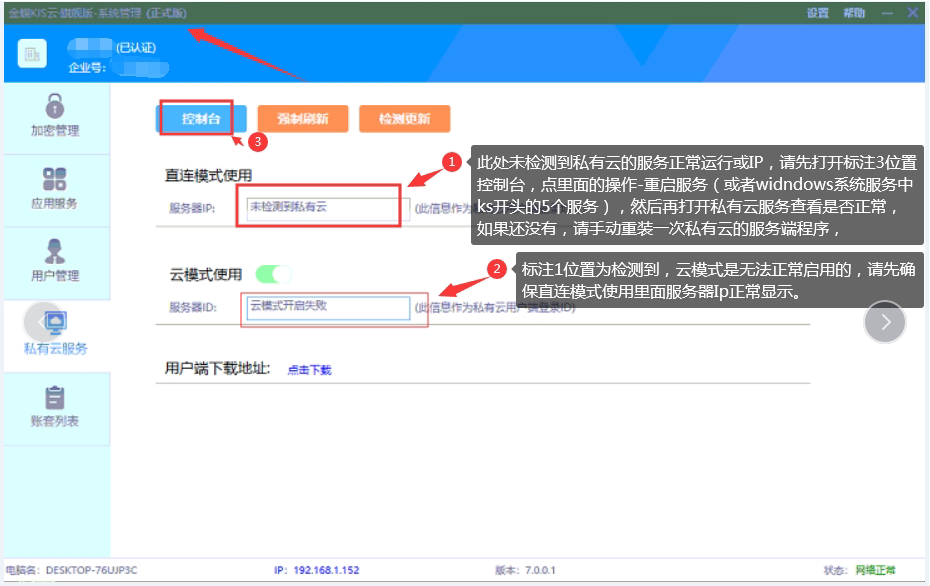Click the 服务器ID input field

328,307
